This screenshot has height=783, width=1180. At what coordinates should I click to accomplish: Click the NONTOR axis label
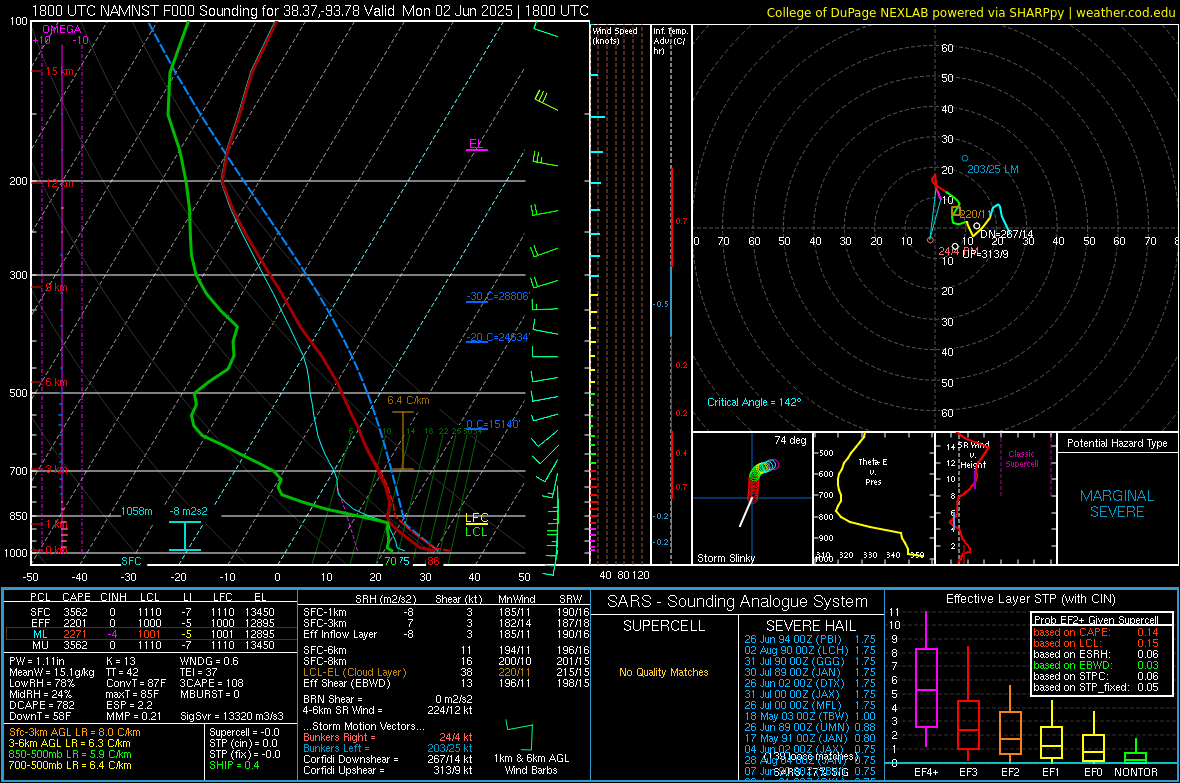pyautogui.click(x=1136, y=772)
